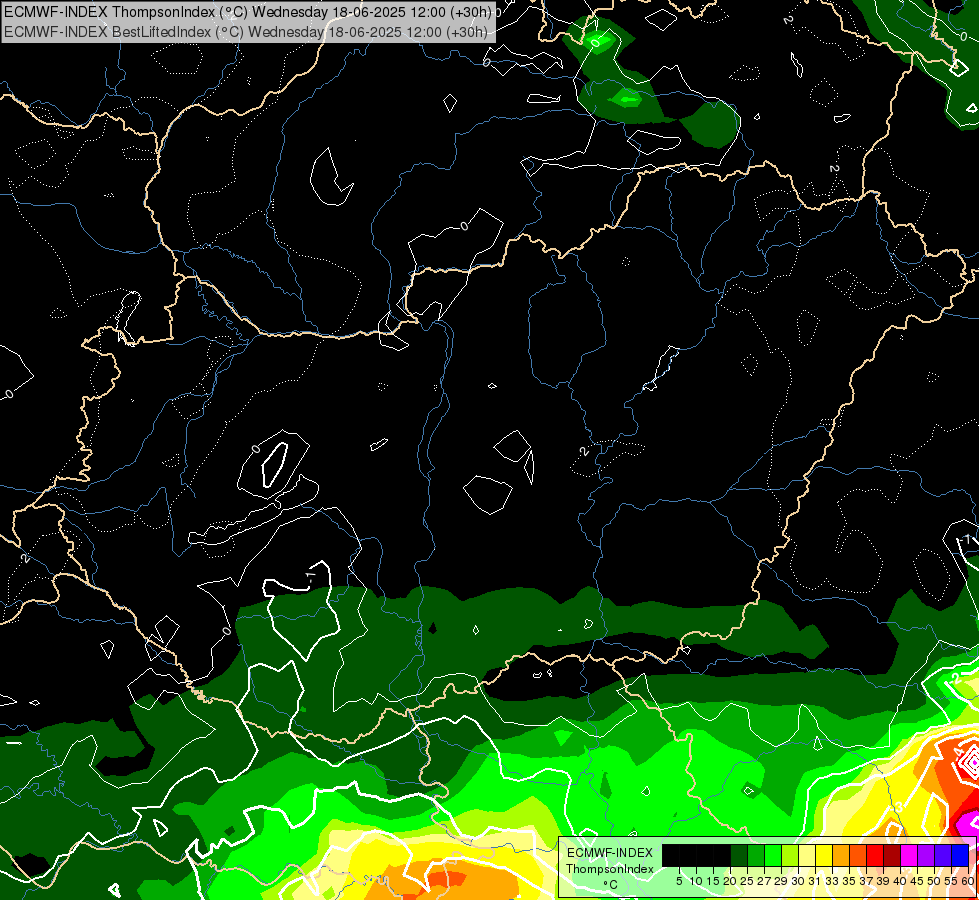Click legend tick value 20
This screenshot has width=979, height=900.
pyautogui.click(x=730, y=881)
